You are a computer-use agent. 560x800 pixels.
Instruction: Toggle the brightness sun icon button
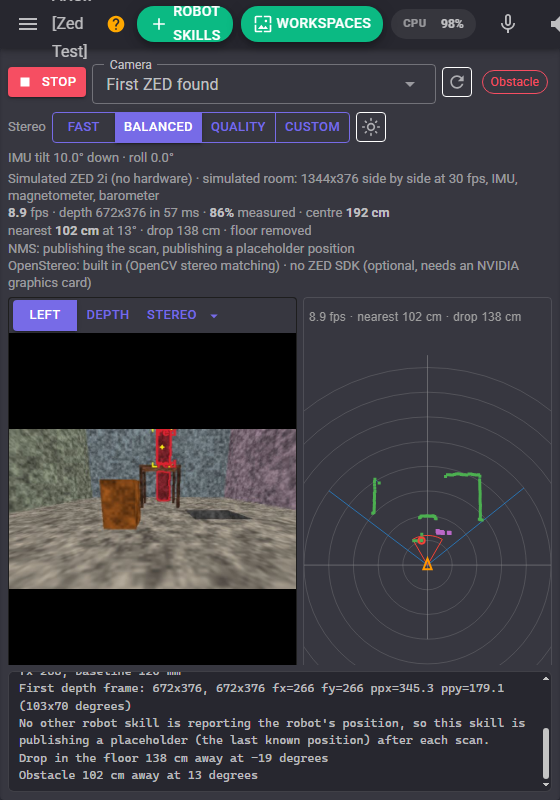[x=371, y=127]
